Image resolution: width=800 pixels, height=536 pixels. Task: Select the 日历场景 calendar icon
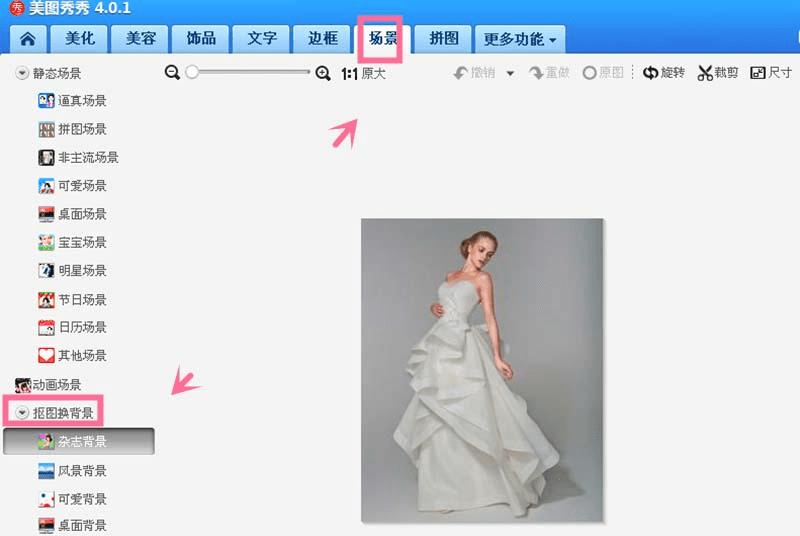pos(46,327)
